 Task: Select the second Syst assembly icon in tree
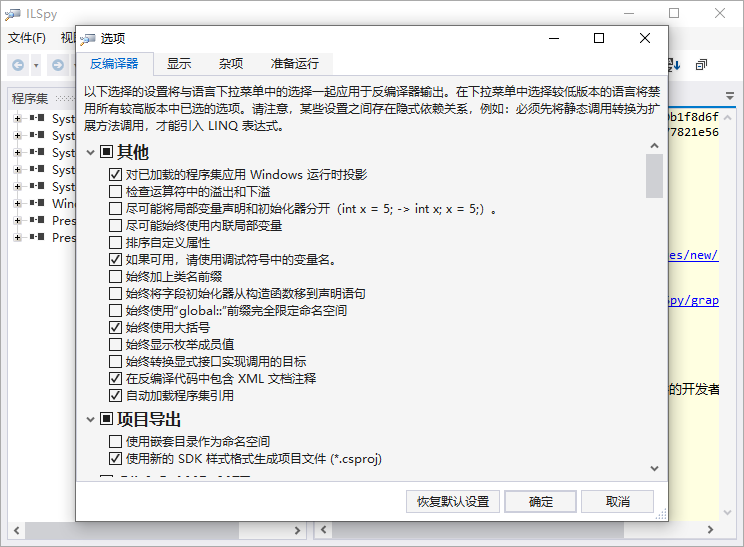point(37,135)
